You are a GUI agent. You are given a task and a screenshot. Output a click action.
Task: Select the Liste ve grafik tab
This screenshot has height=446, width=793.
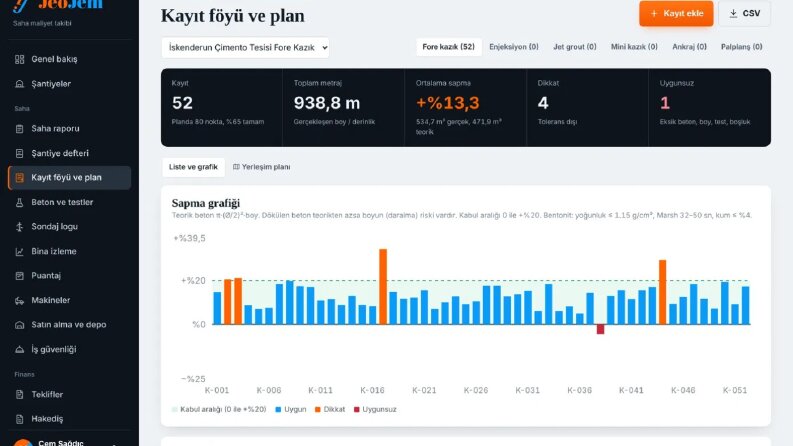(193, 167)
